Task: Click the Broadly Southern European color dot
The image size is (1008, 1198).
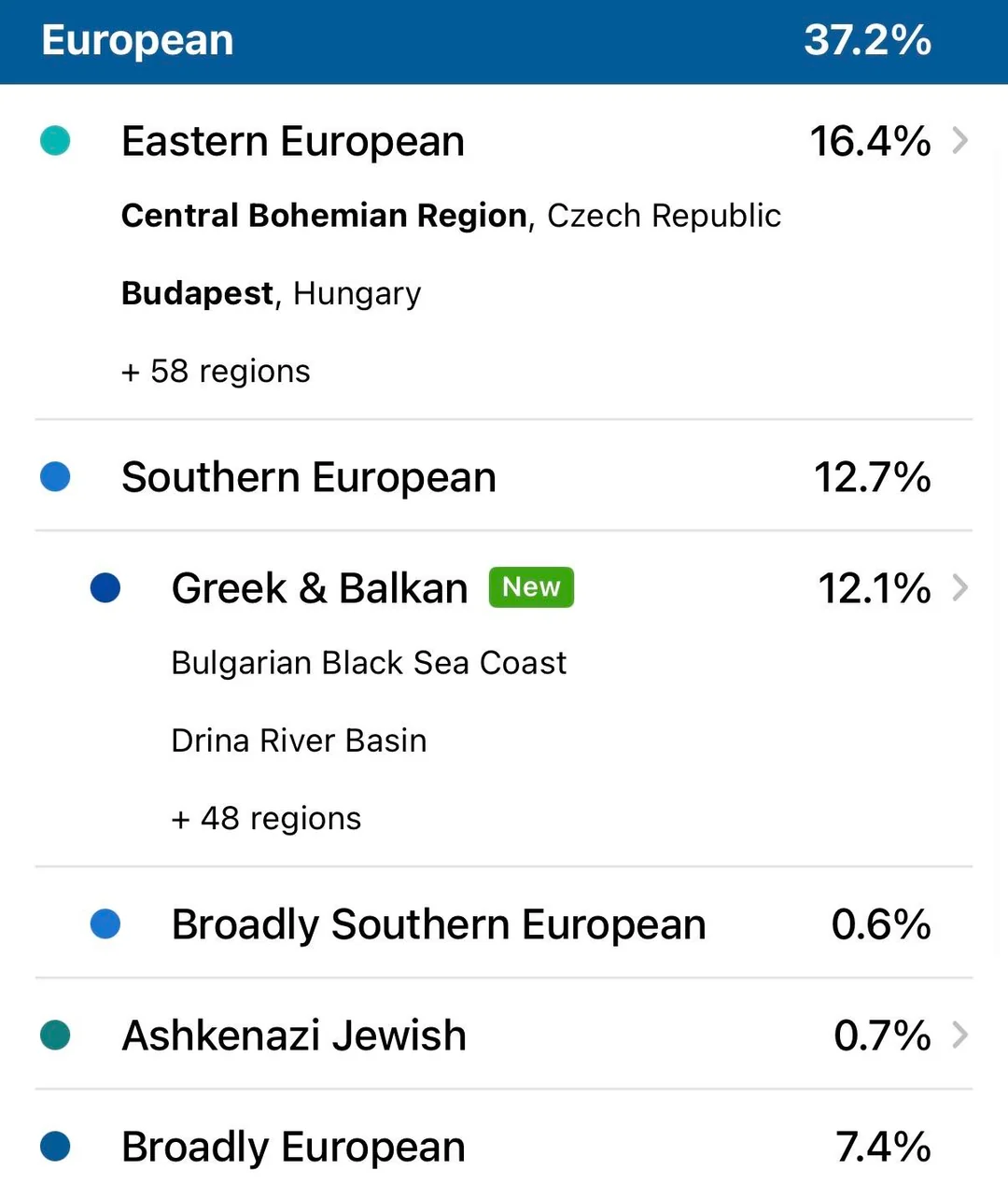Action: click(x=105, y=924)
